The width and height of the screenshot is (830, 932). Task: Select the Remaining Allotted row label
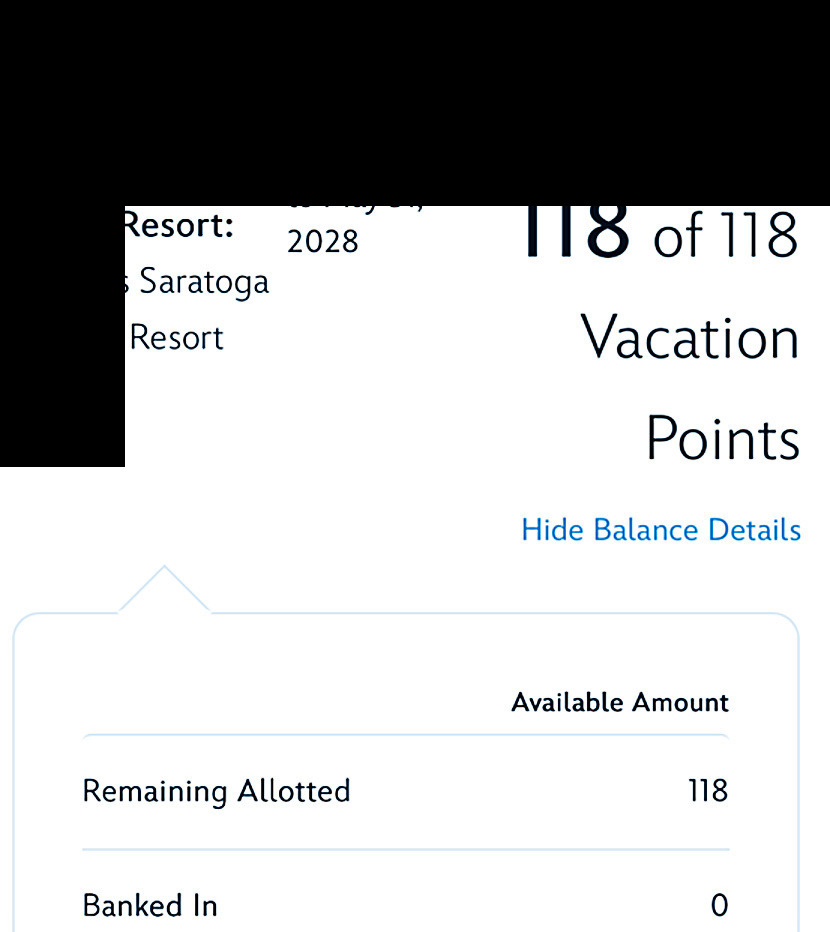tap(216, 792)
